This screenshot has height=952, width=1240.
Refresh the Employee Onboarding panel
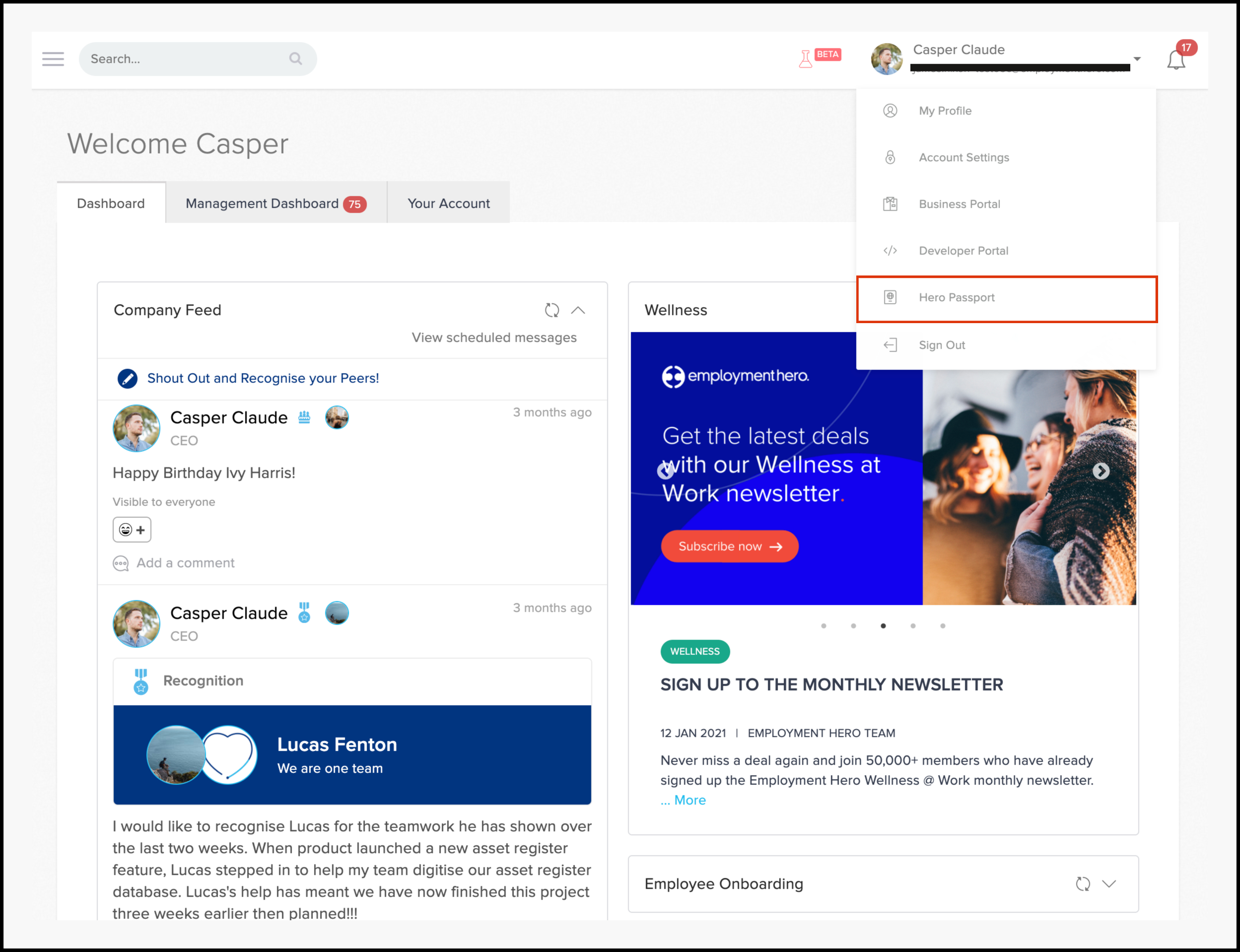point(1083,884)
